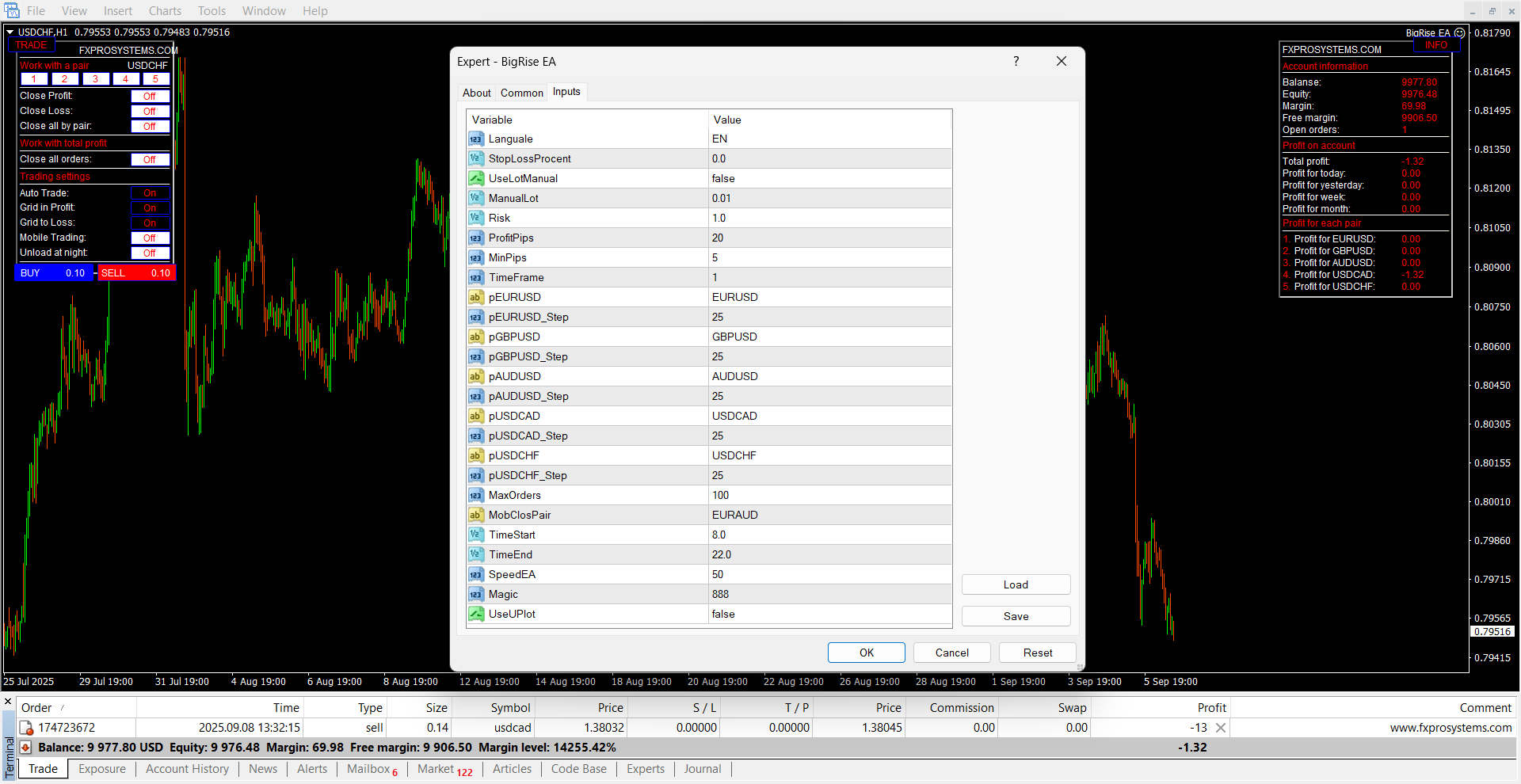1521x784 pixels.
Task: Click the pEURUSD string variable icon
Action: pyautogui.click(x=475, y=298)
